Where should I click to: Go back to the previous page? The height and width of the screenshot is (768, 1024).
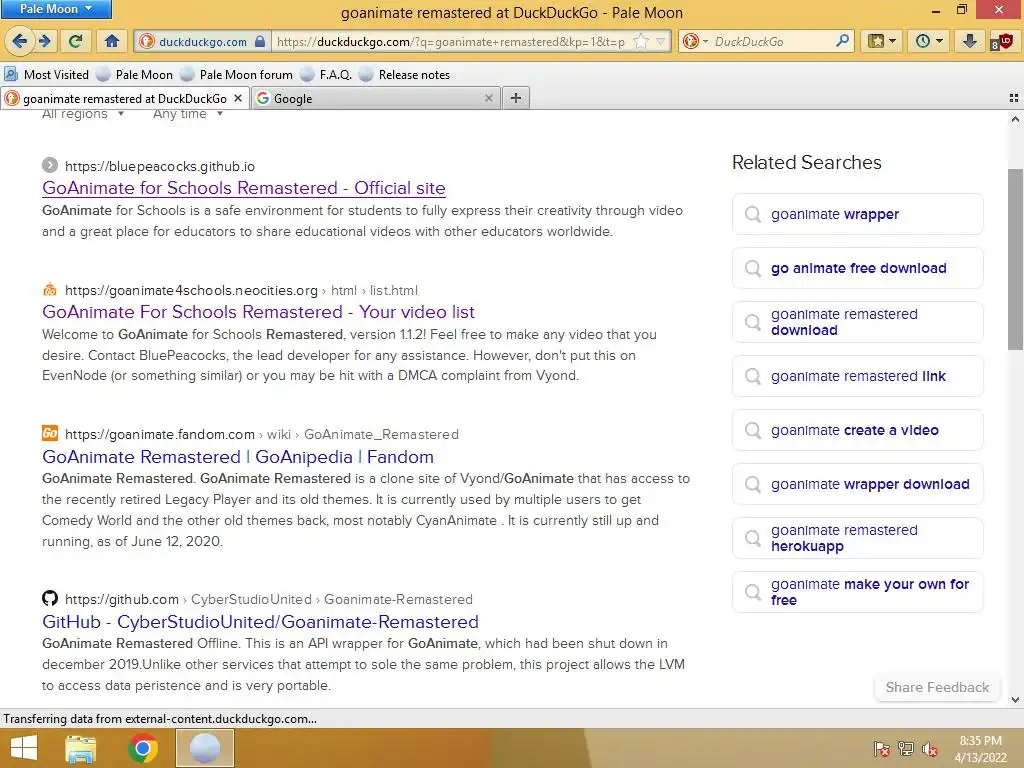pos(19,41)
